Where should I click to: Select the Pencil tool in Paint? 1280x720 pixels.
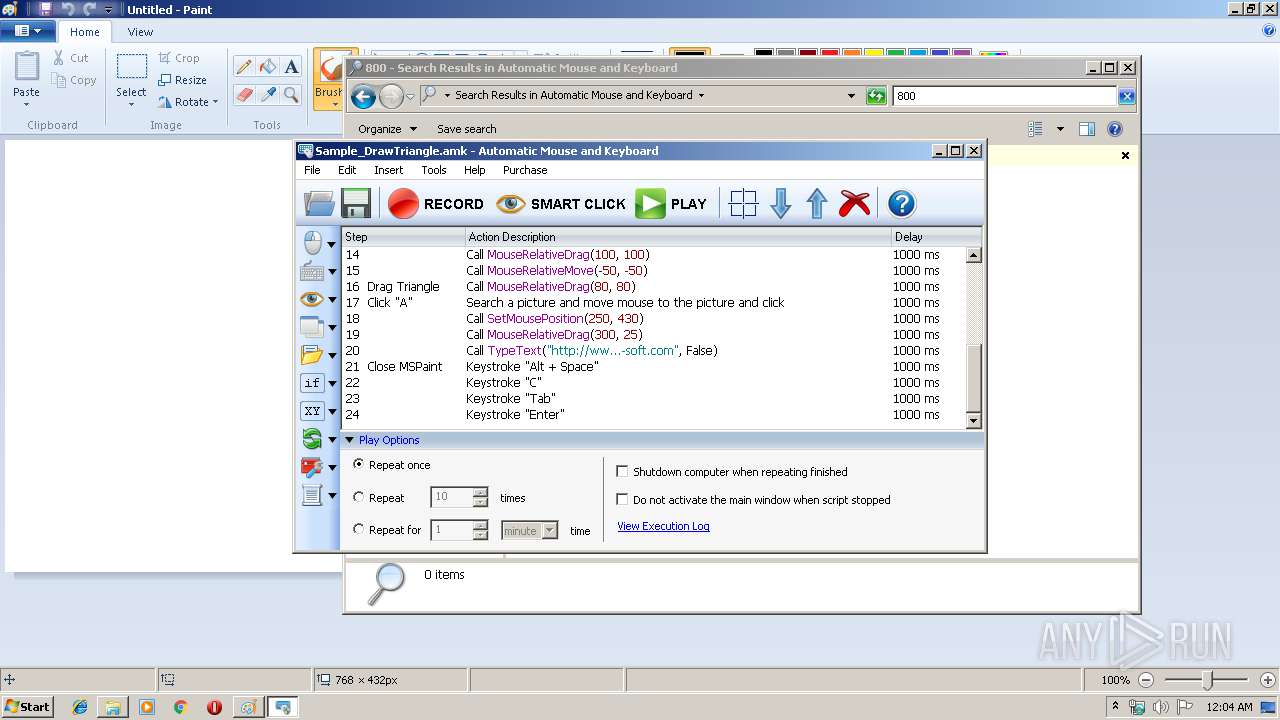click(243, 67)
